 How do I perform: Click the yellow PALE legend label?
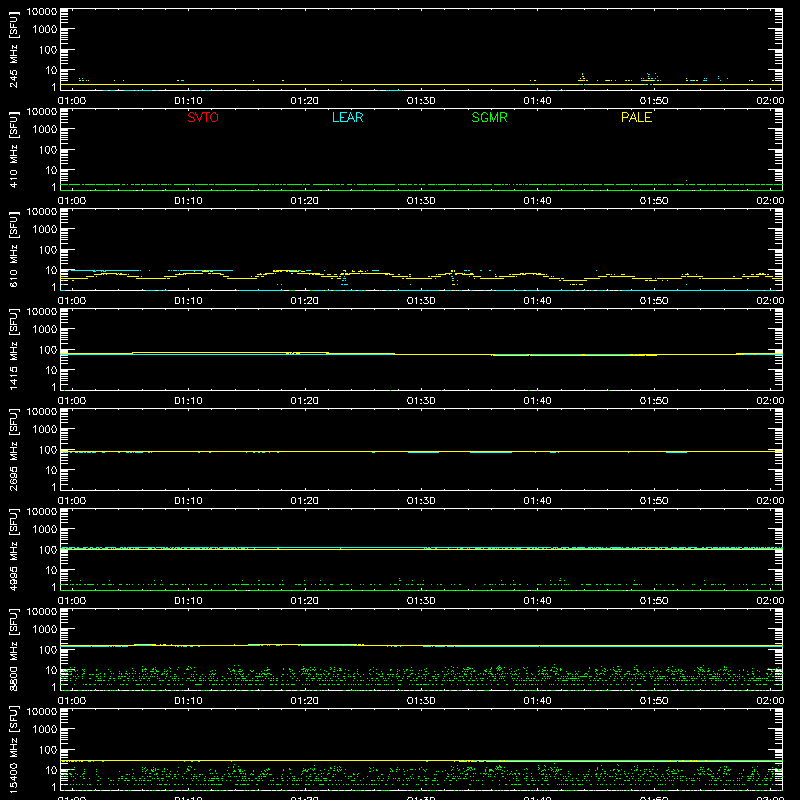point(636,117)
